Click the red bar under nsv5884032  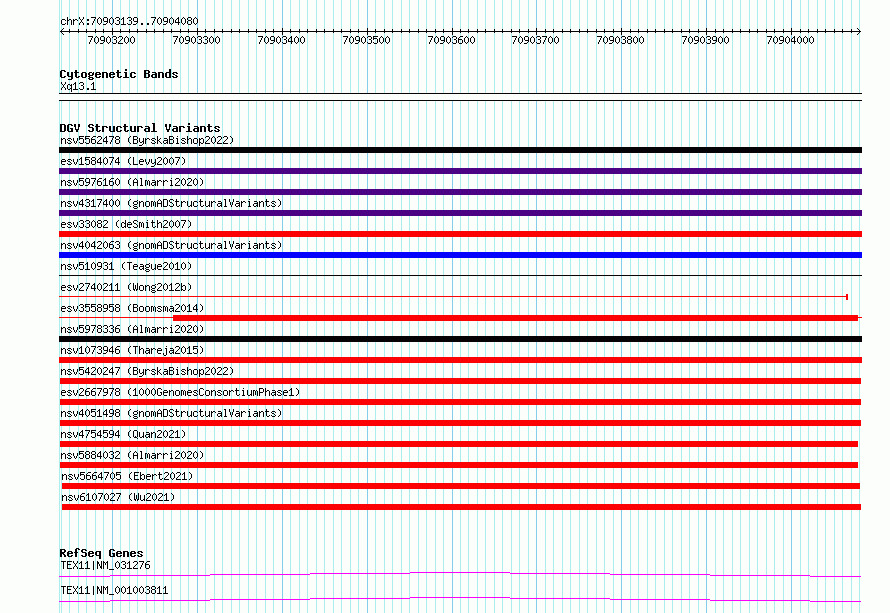point(459,465)
